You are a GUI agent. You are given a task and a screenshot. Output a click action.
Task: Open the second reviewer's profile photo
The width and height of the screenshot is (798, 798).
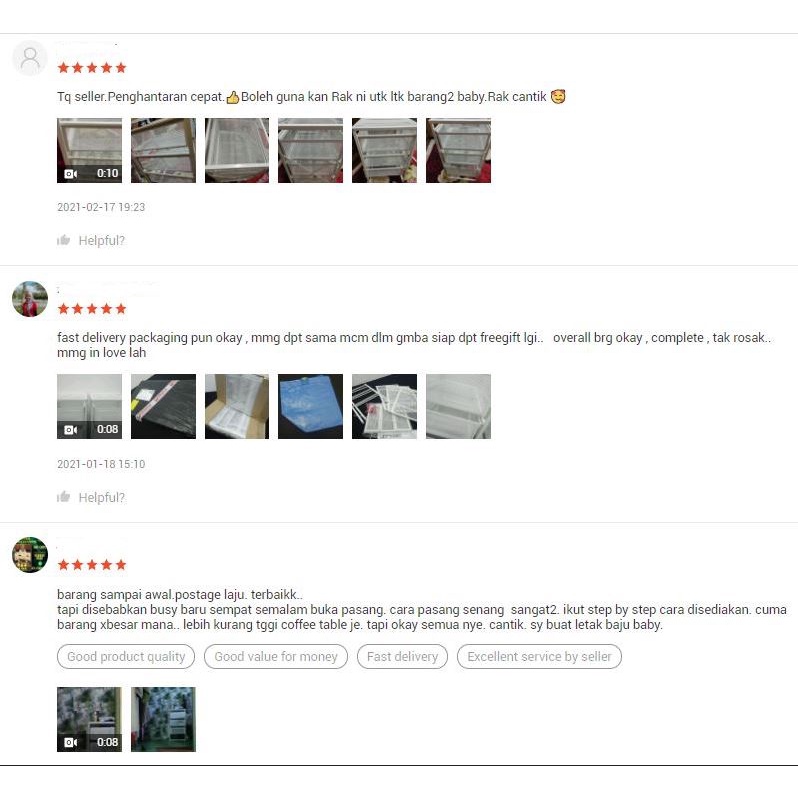30,299
